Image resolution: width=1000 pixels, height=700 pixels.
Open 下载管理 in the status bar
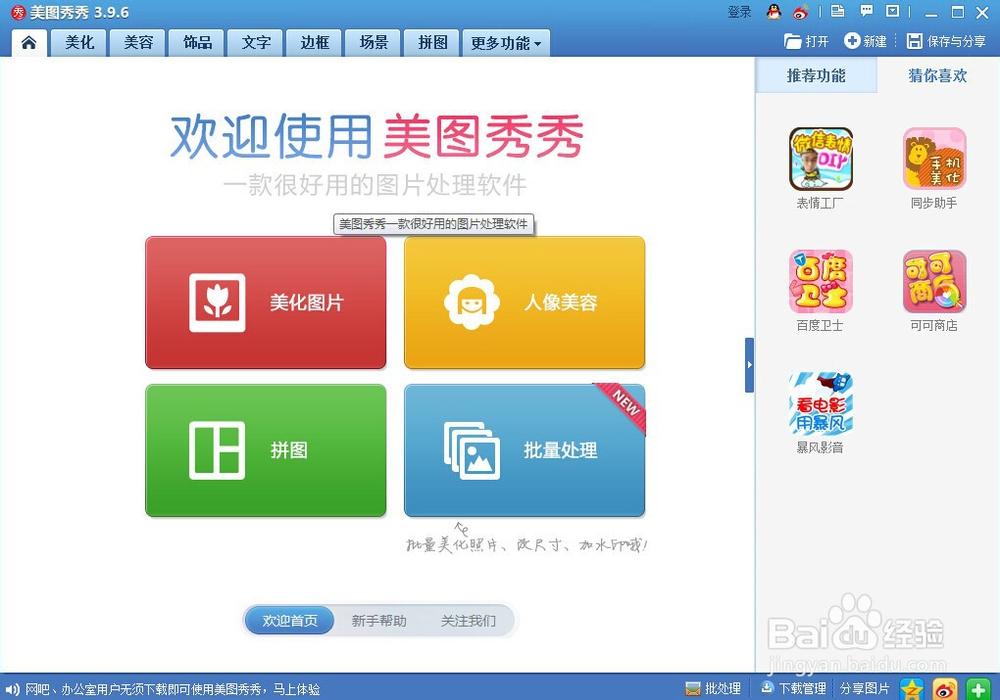coord(793,689)
